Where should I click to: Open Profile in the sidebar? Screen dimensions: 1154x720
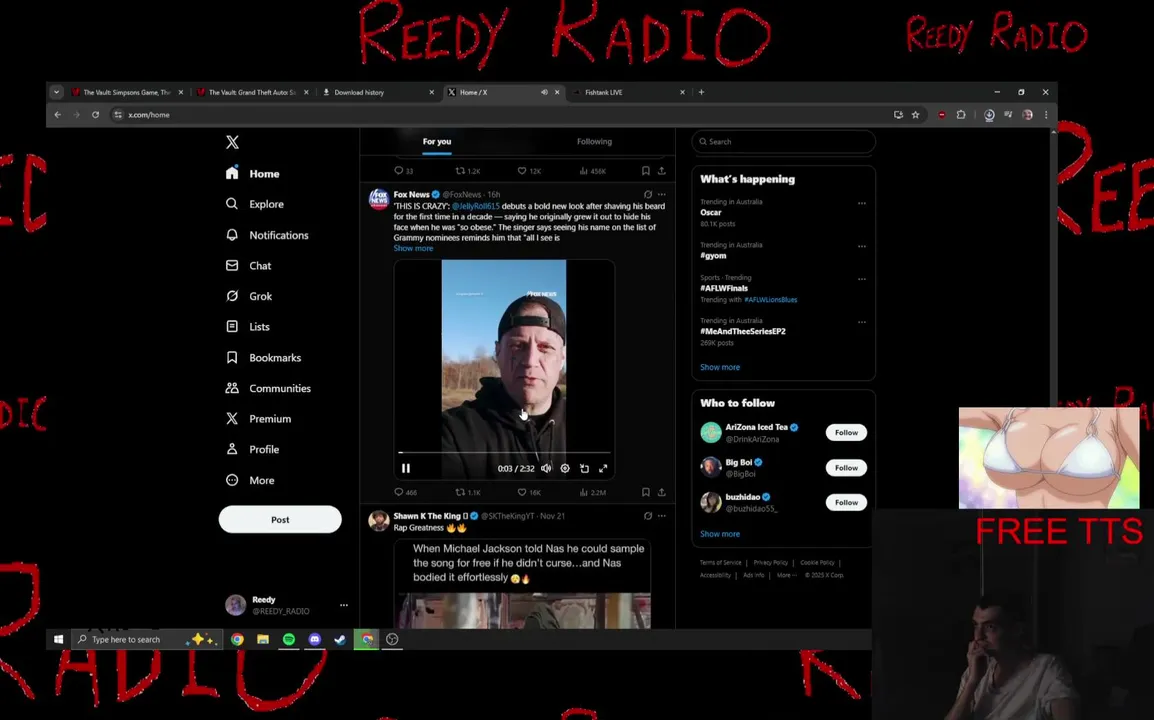click(252, 449)
